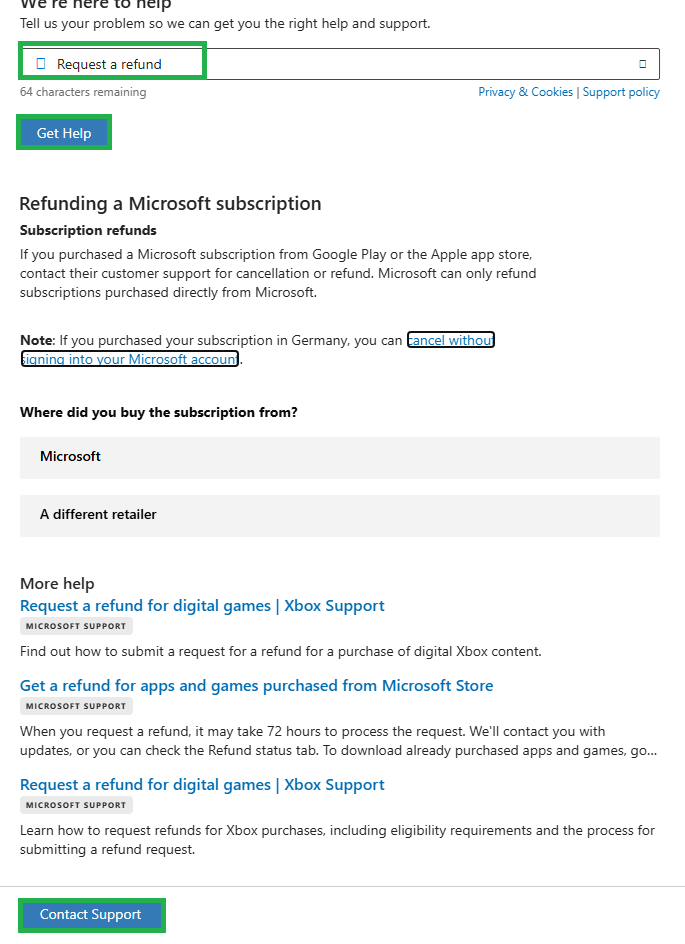Click Microsoft Support badge under 'Get a refund' link

pyautogui.click(x=76, y=706)
